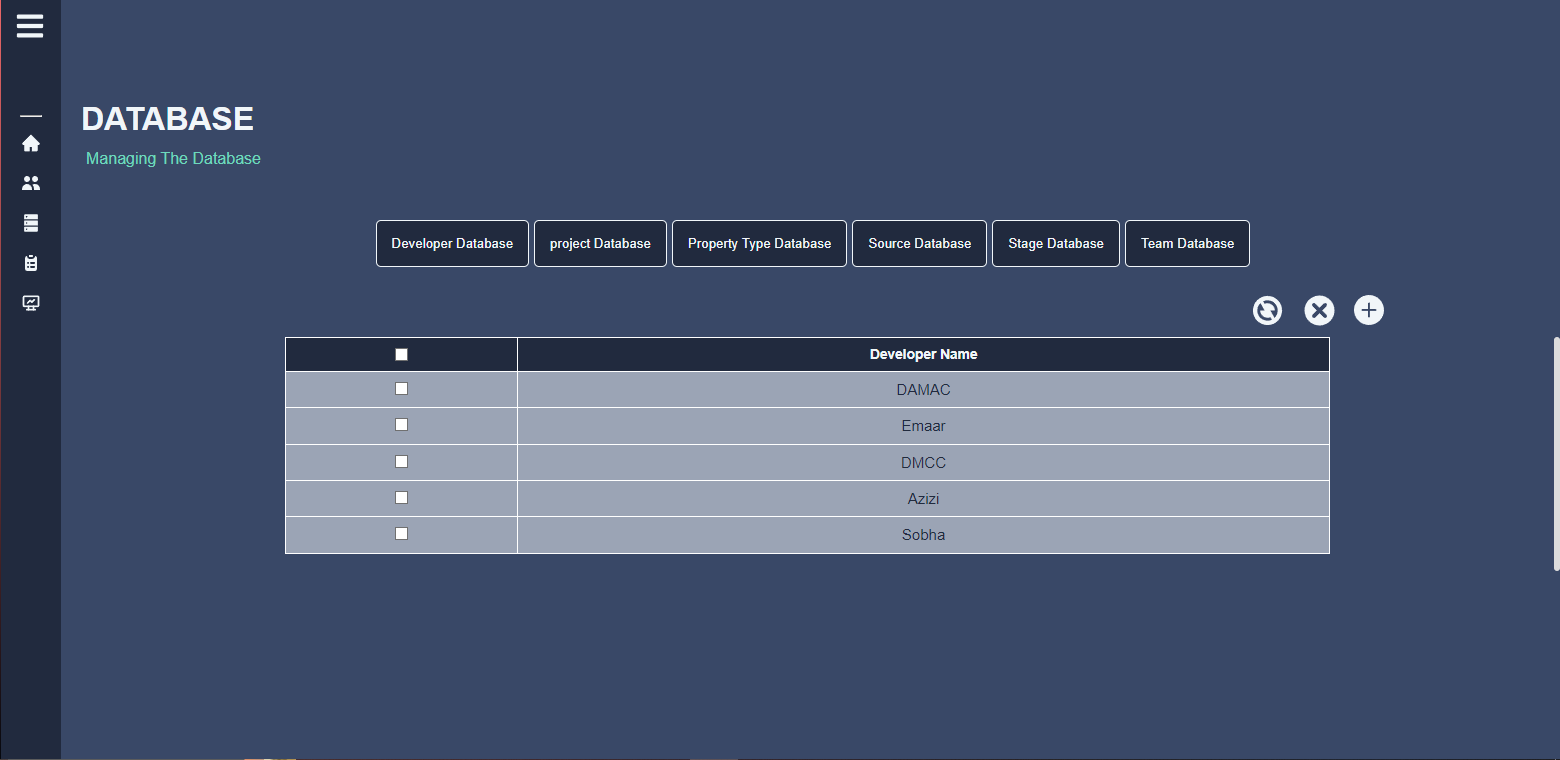Select Property Type Database button

click(x=759, y=244)
